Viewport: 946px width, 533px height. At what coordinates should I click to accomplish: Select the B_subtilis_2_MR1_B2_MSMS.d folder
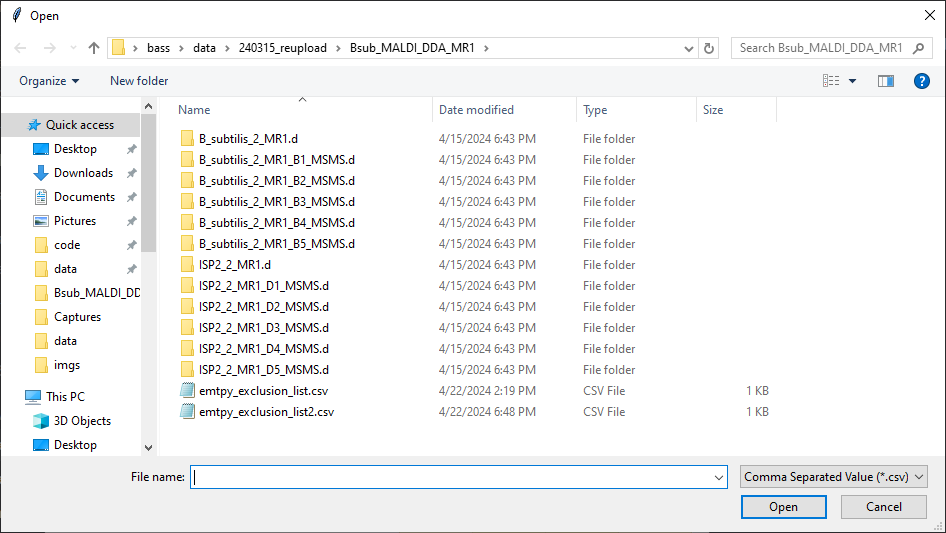(276, 181)
